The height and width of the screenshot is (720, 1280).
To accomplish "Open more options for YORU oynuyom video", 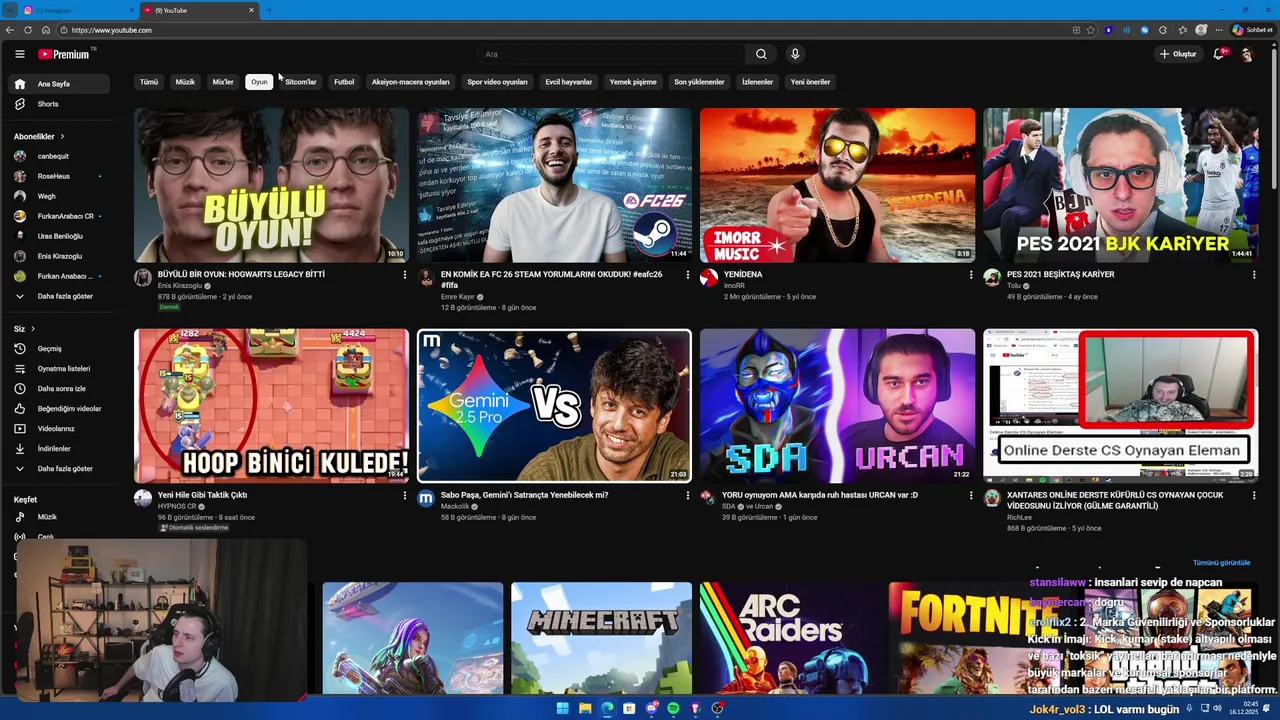I will (x=970, y=496).
